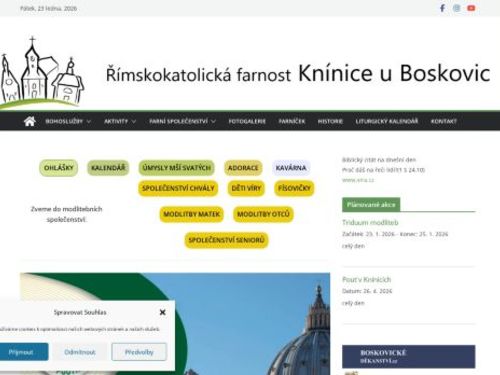Viewport: 500px width, 375px height.
Task: Click the Děti víry button
Action: pos(246,188)
